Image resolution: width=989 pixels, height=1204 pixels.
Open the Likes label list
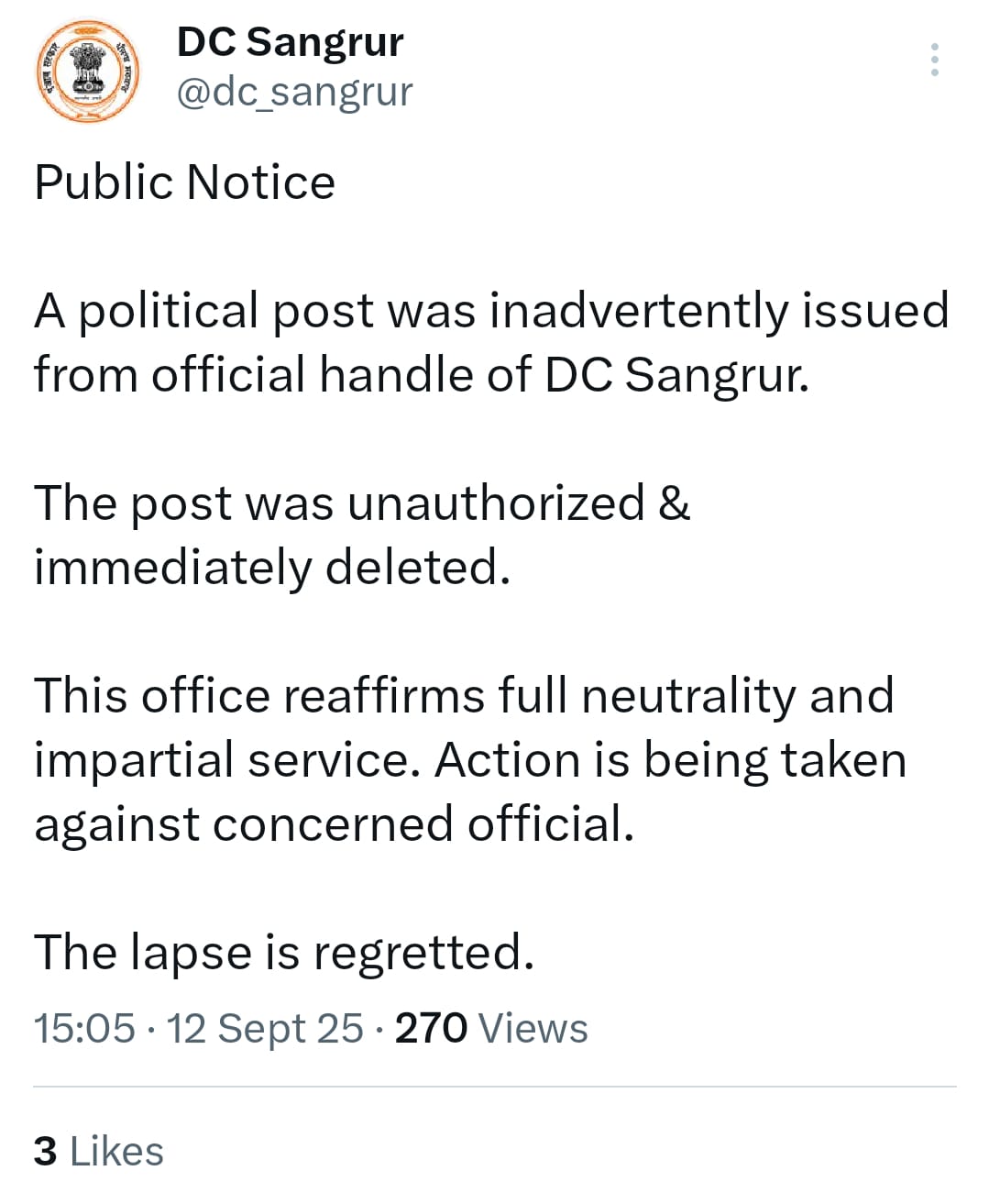click(x=116, y=1152)
